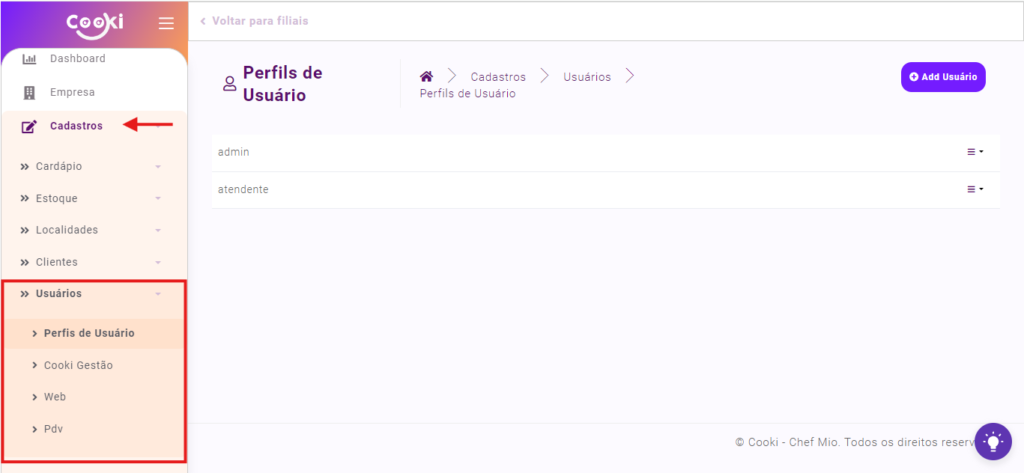Image resolution: width=1024 pixels, height=473 pixels.
Task: Open the Cooki Gestão submenu item
Action: tap(78, 365)
